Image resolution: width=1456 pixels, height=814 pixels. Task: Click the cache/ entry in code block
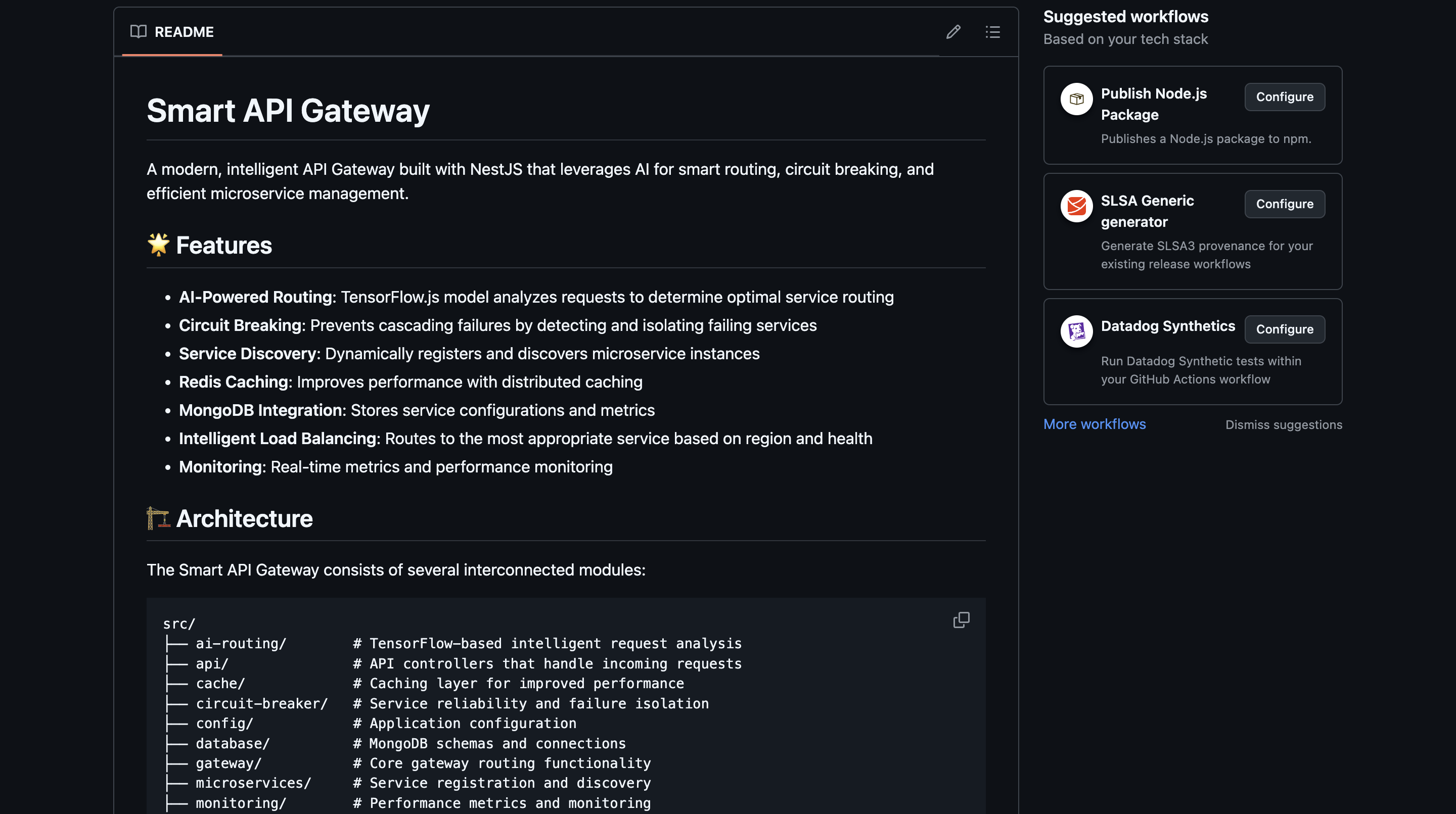click(x=220, y=684)
